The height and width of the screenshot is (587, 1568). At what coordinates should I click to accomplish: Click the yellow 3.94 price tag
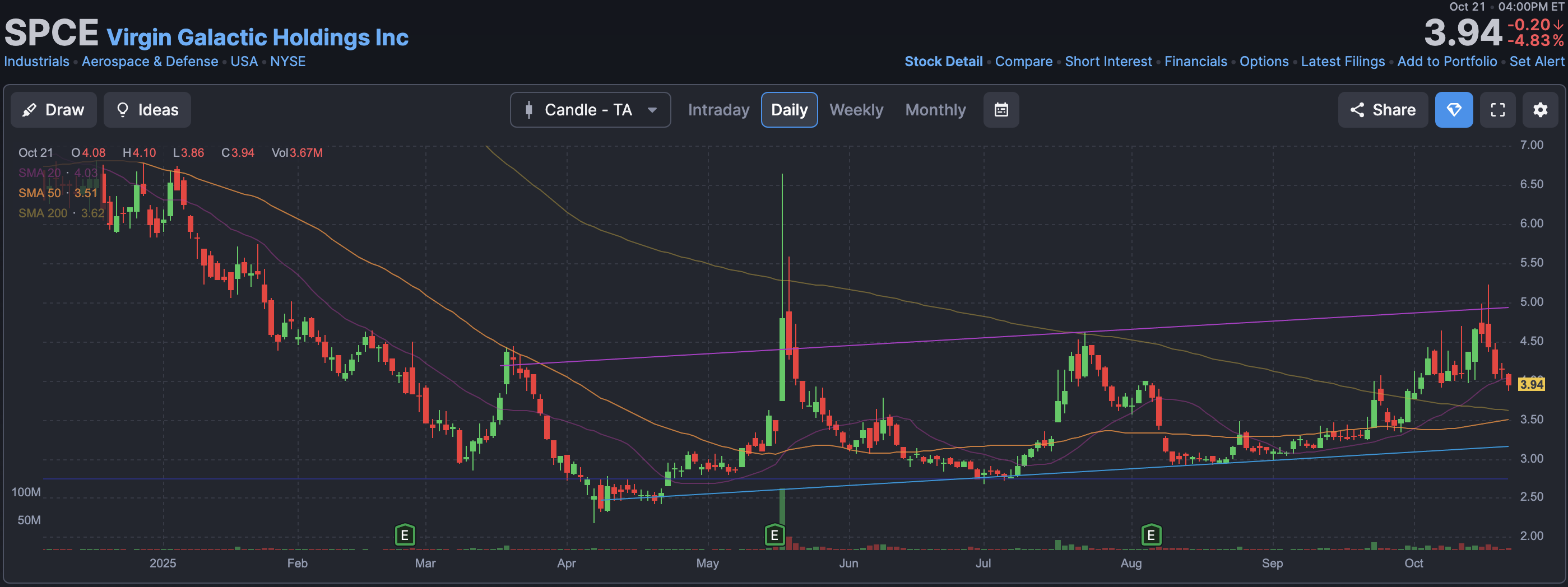(x=1532, y=384)
